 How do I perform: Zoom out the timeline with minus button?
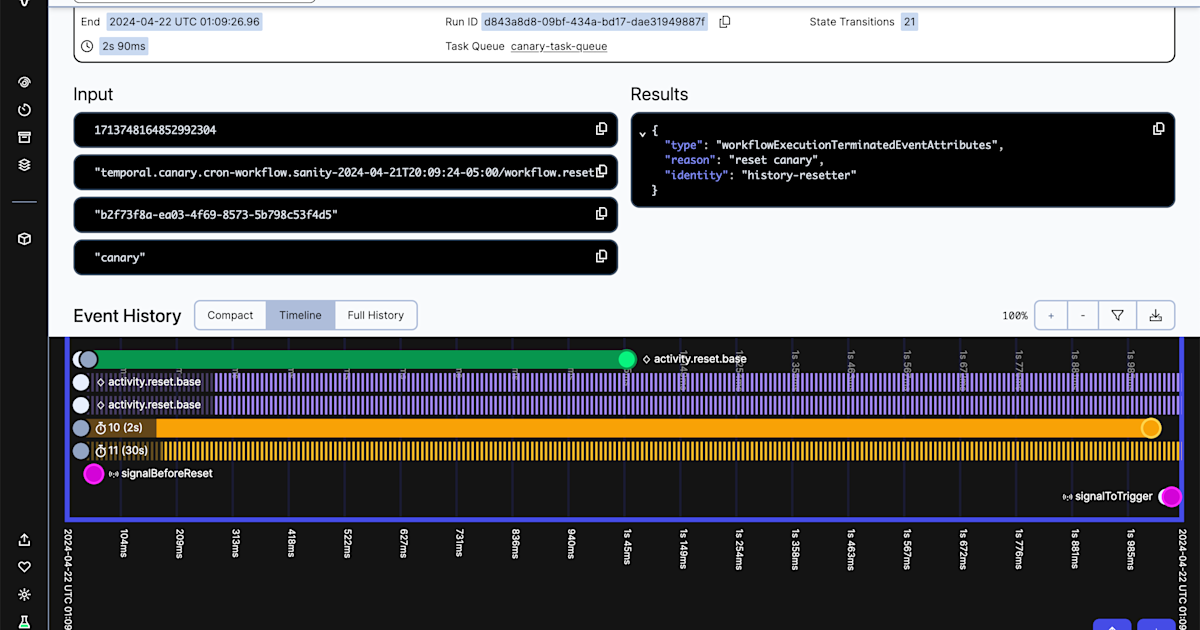click(1083, 315)
